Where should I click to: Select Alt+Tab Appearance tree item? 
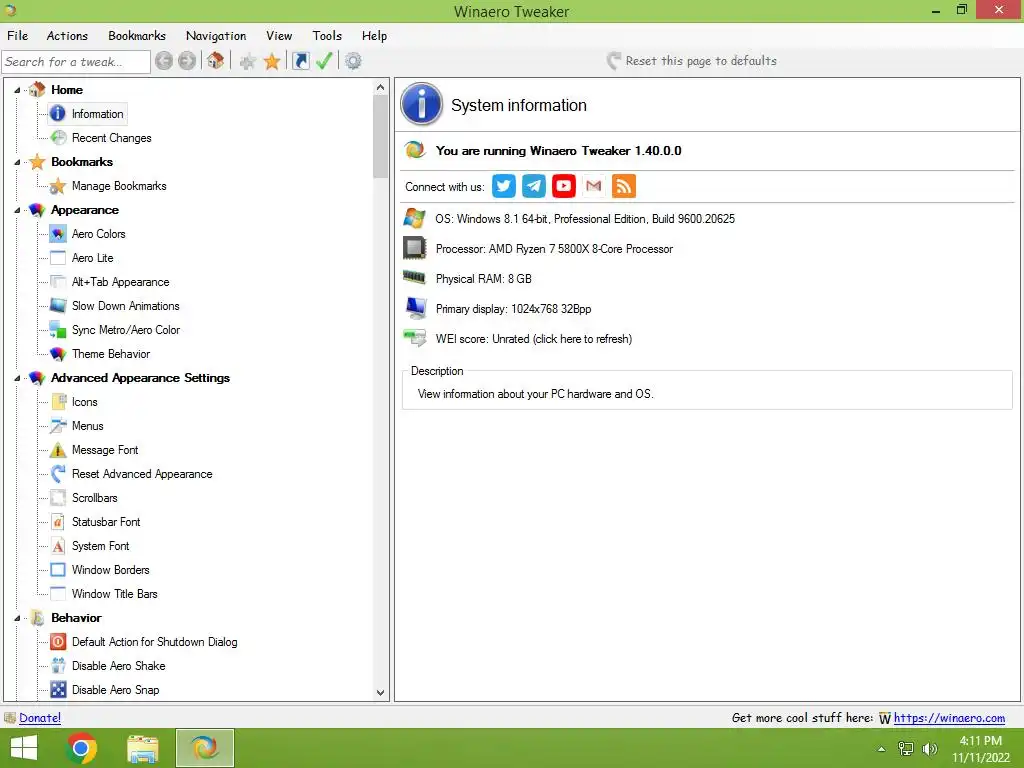[x=121, y=282]
